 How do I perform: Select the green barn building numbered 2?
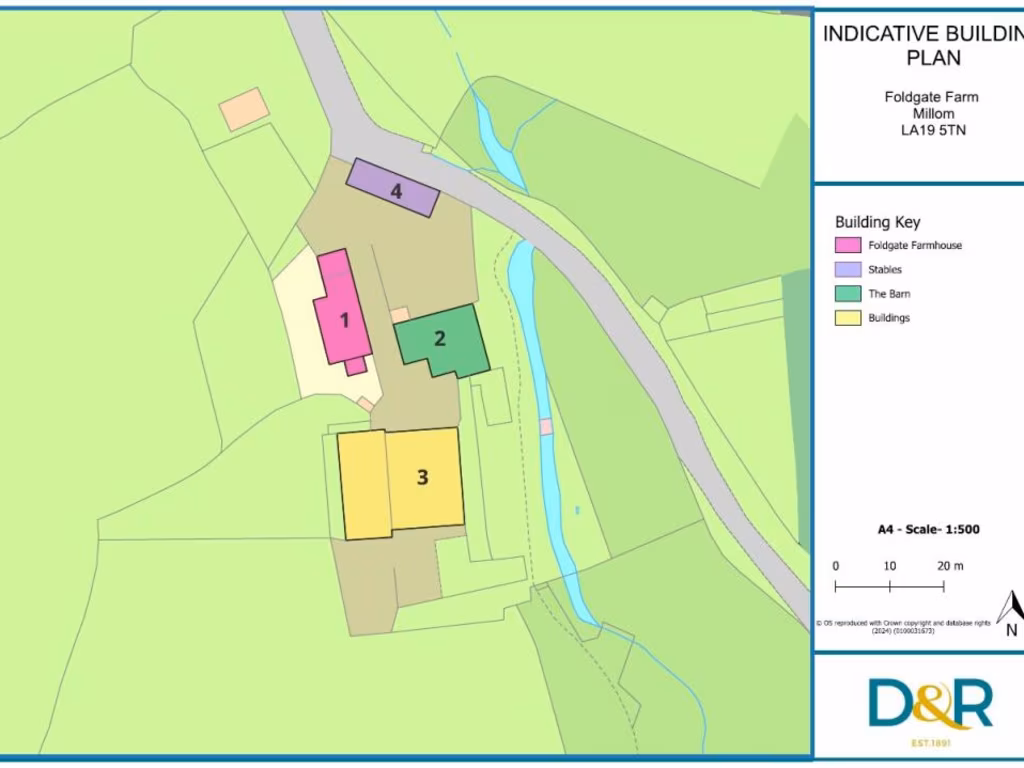coord(441,339)
